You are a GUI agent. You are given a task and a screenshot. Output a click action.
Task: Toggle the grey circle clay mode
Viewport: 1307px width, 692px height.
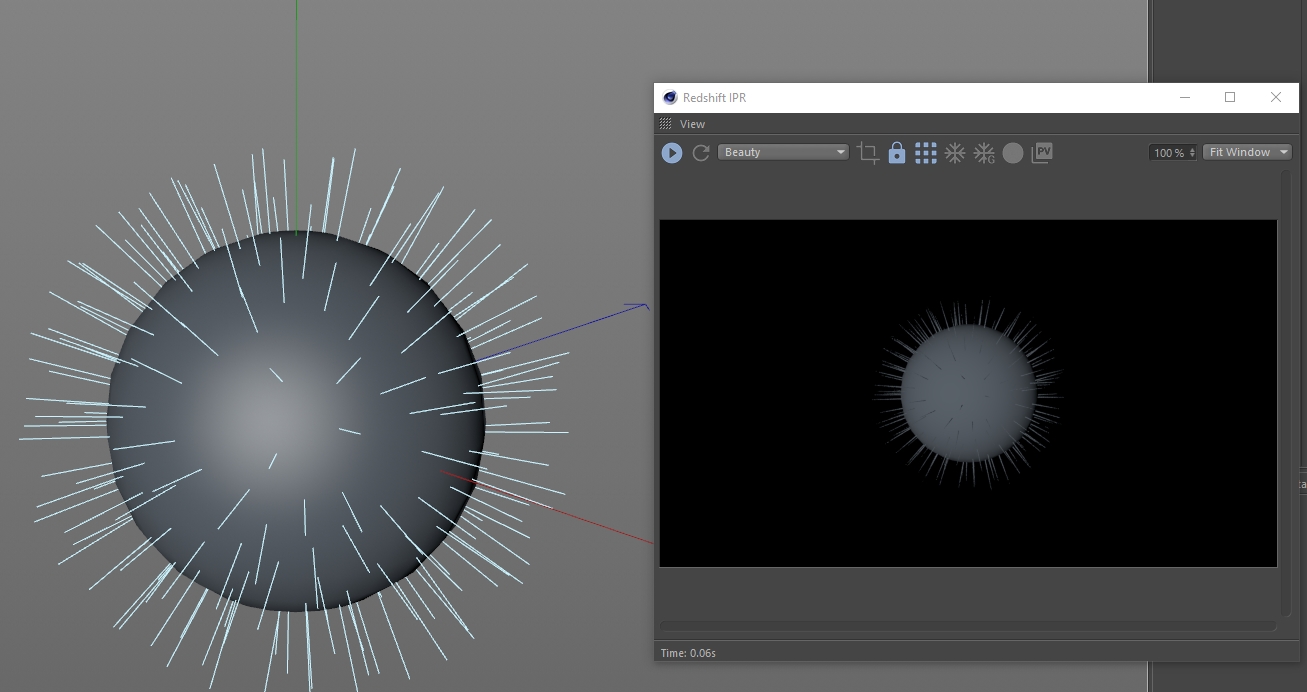(1013, 153)
